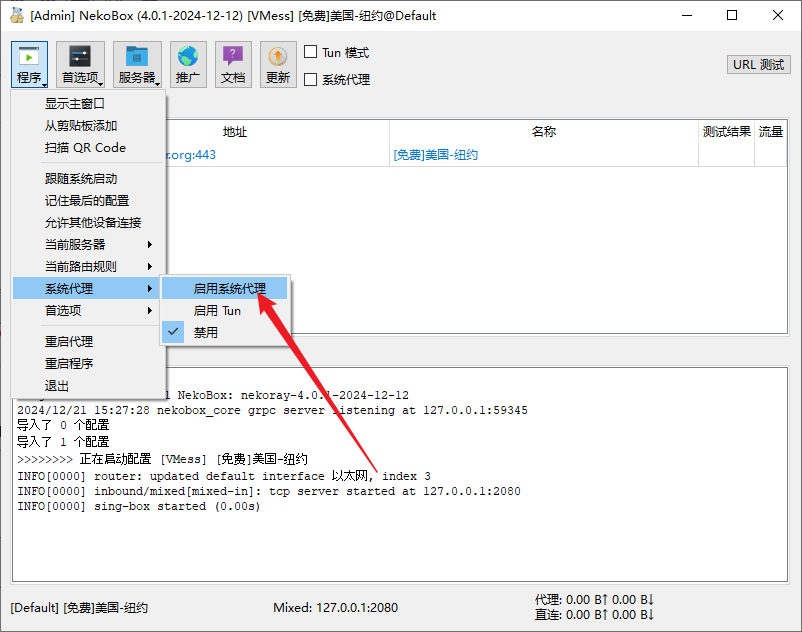The width and height of the screenshot is (802, 632).
Task: Maximize the NekoBox window
Action: click(x=732, y=15)
